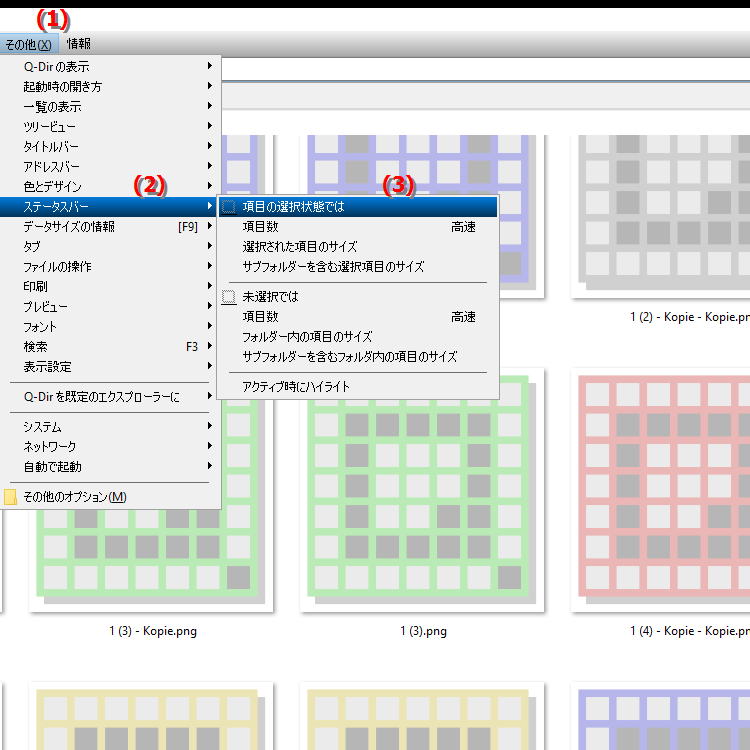Click the folder icon beside その他のオプション(M)
750x750 pixels.
point(10,497)
